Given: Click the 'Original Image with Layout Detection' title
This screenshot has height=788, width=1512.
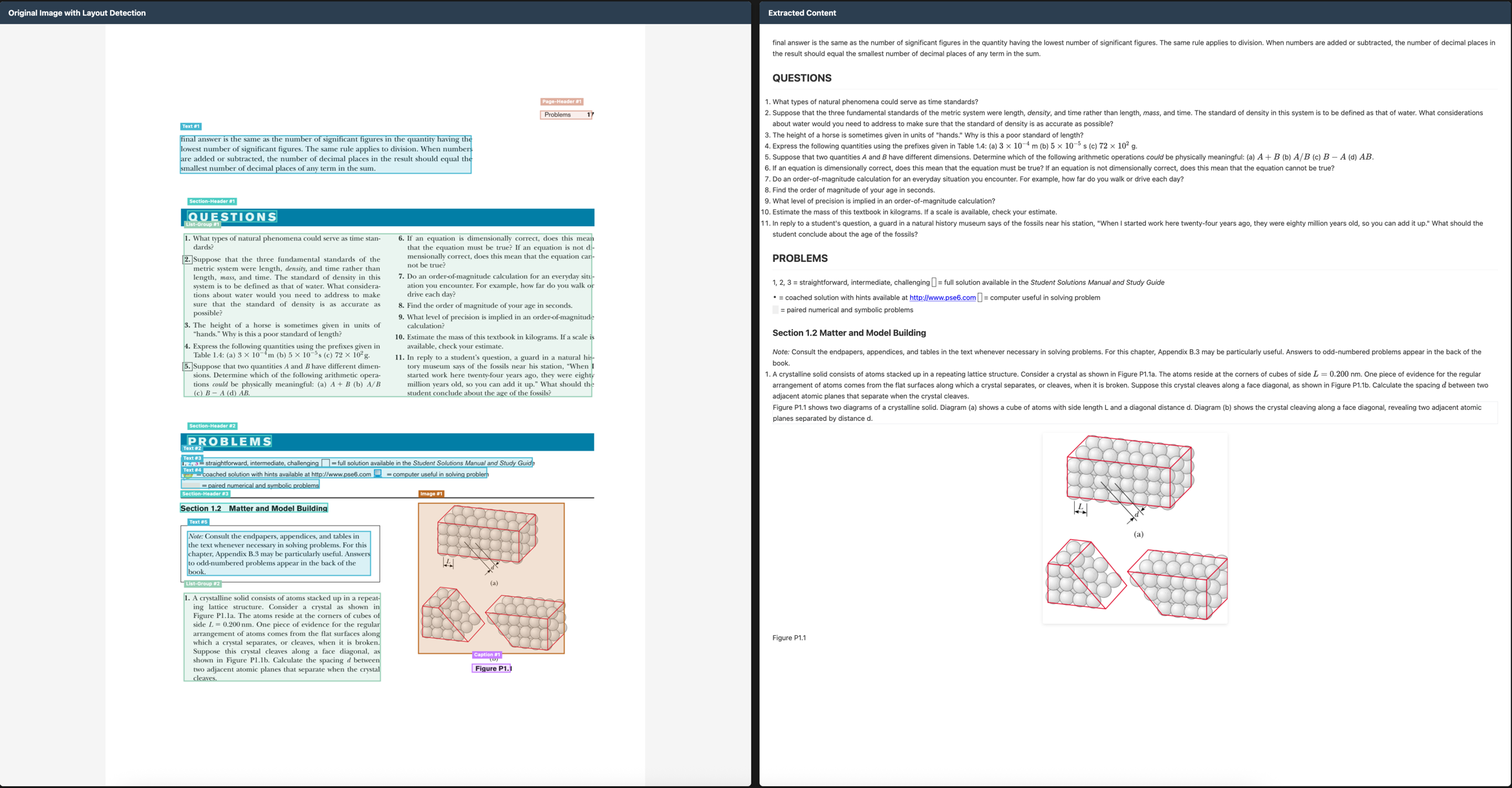Looking at the screenshot, I should pos(77,13).
